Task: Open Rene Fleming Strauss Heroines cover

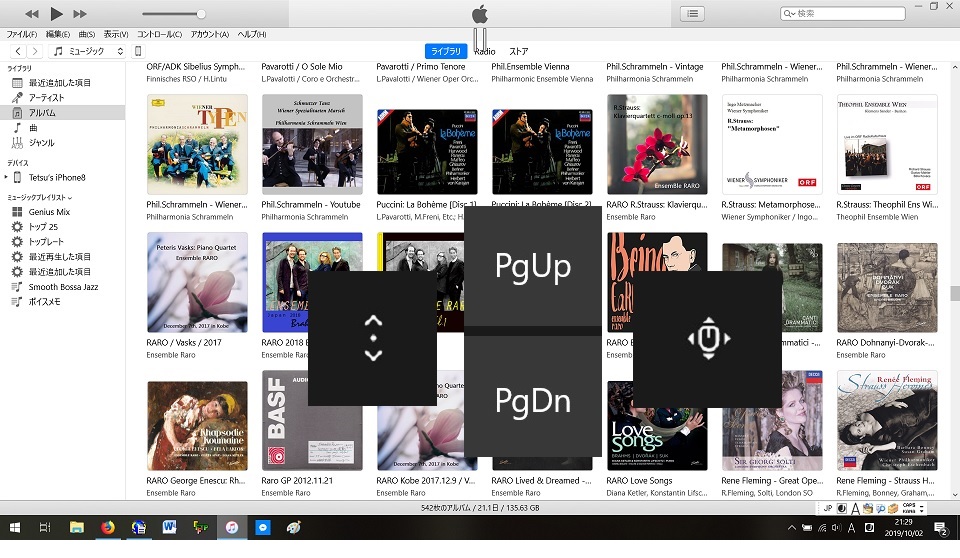Action: (887, 420)
